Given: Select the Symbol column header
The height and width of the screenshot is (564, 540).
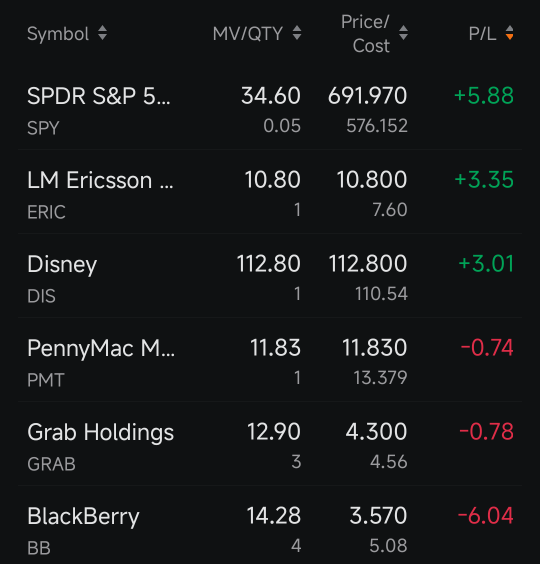Looking at the screenshot, I should point(58,34).
